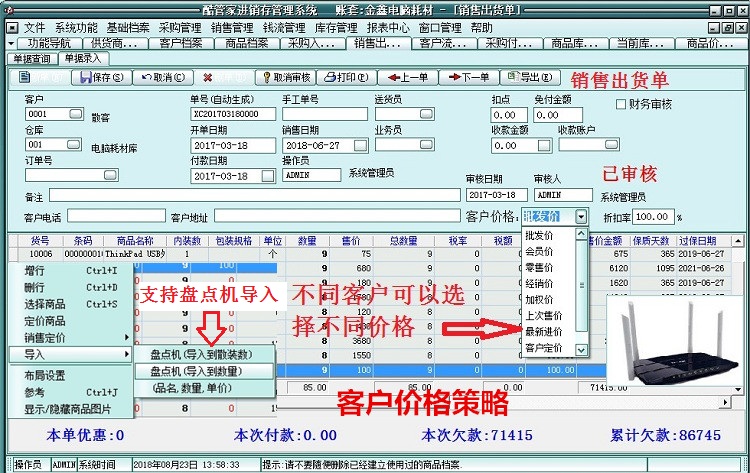Expand the 客户价格 combo box arrow

(581, 217)
